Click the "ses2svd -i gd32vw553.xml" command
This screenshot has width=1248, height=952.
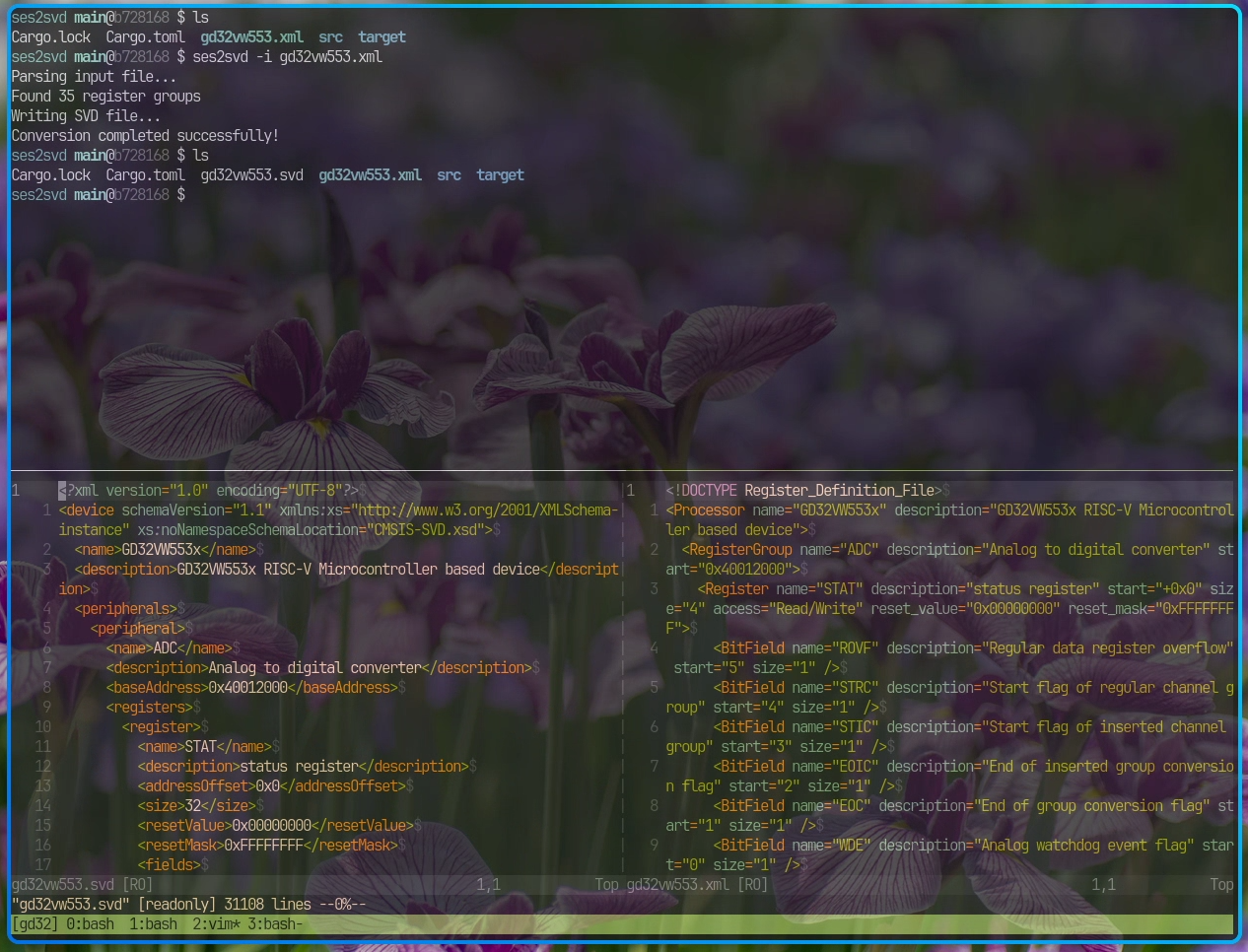pos(287,57)
